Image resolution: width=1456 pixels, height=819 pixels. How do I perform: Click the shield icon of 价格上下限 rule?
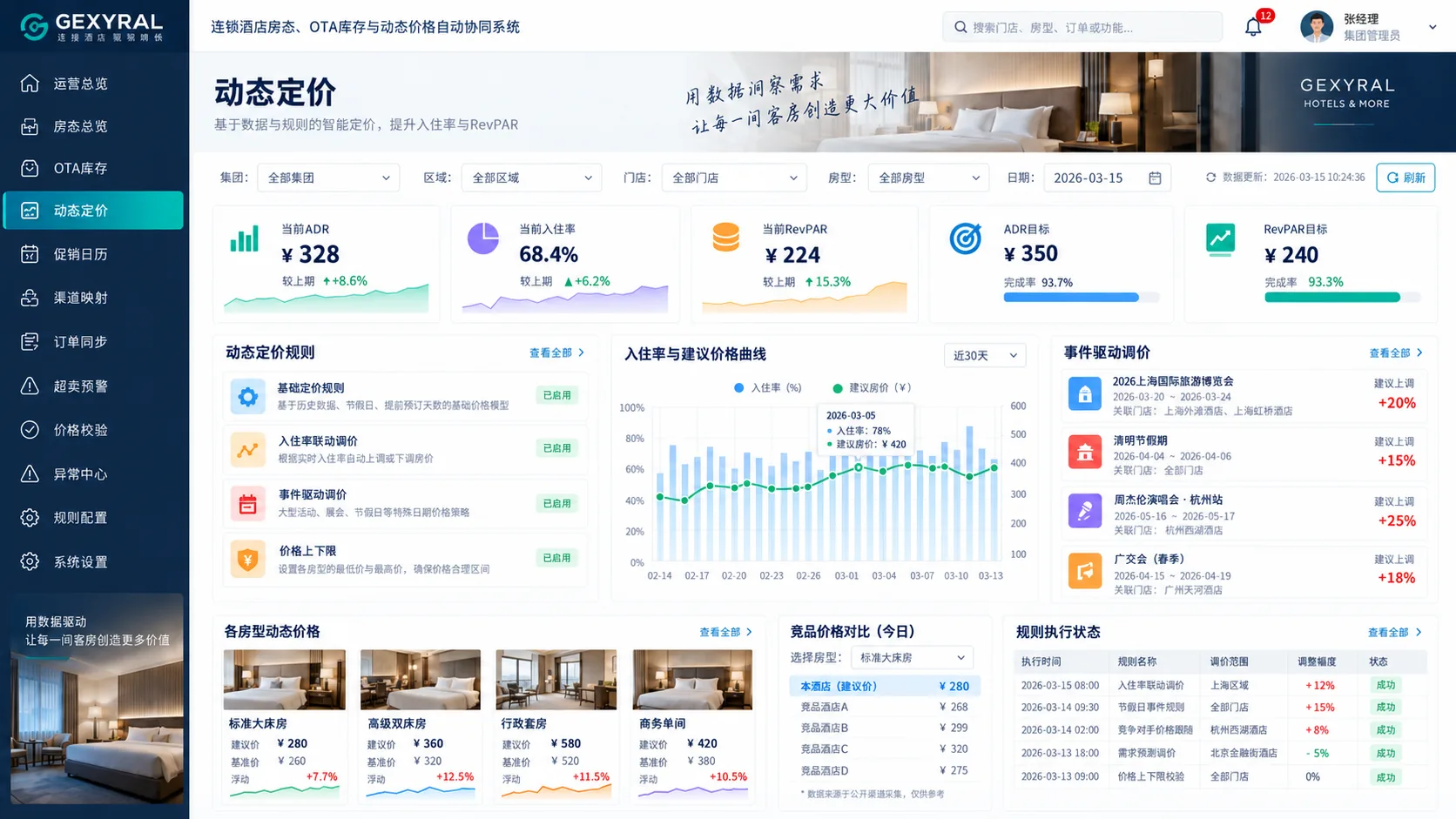click(247, 559)
